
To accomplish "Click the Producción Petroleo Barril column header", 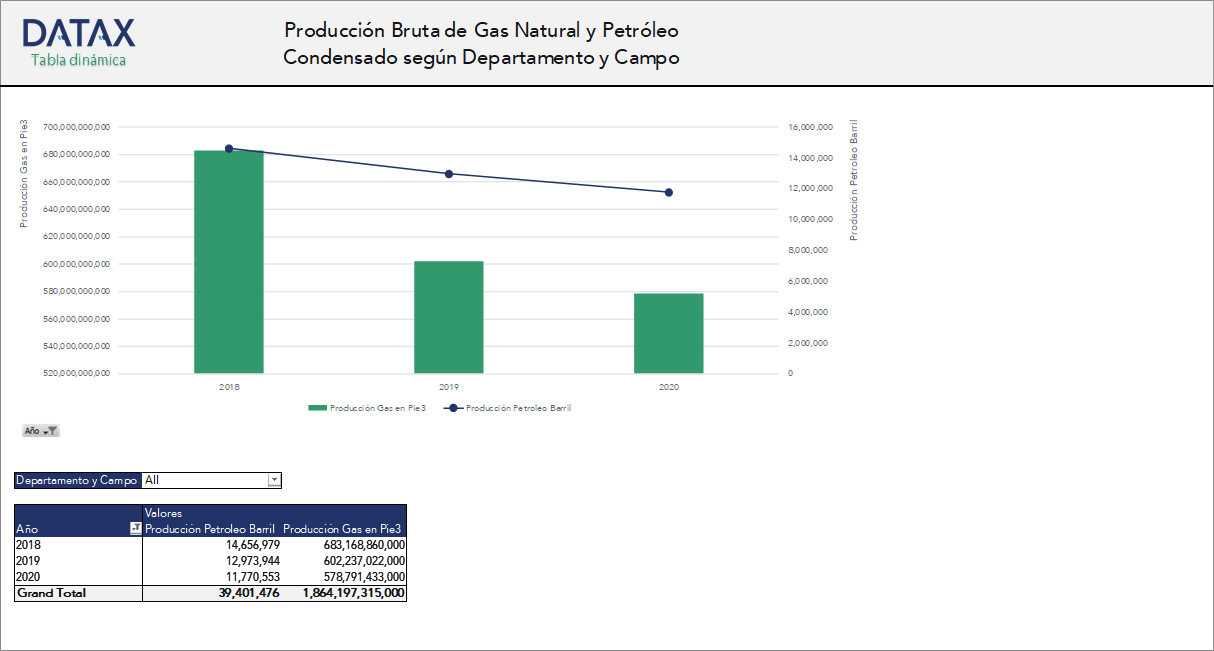I will (212, 529).
